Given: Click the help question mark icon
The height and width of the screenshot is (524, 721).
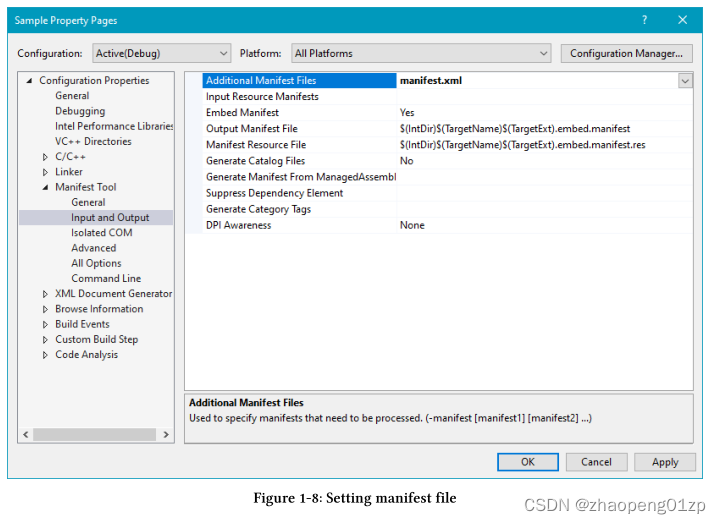Looking at the screenshot, I should coord(645,20).
